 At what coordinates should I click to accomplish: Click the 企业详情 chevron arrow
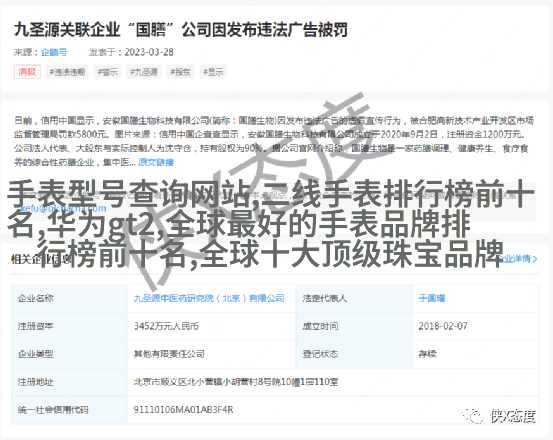(x=535, y=259)
